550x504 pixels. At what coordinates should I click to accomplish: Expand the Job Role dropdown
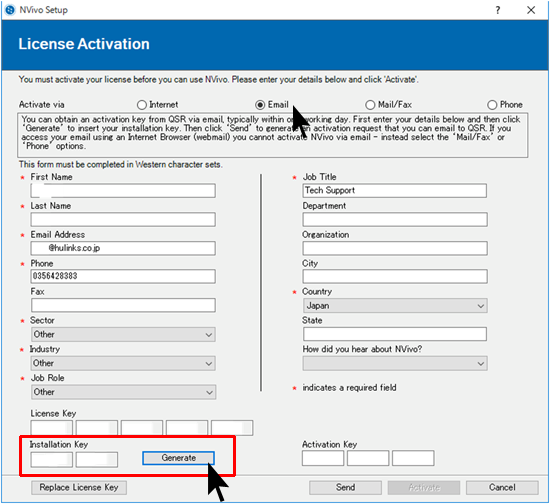(x=123, y=392)
